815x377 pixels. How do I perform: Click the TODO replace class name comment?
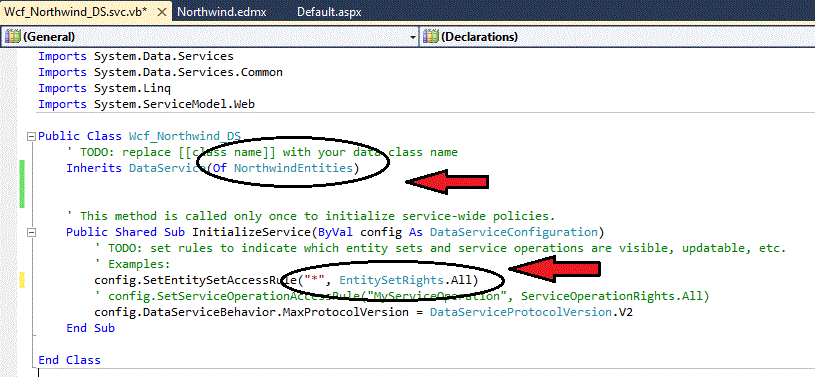click(x=262, y=152)
